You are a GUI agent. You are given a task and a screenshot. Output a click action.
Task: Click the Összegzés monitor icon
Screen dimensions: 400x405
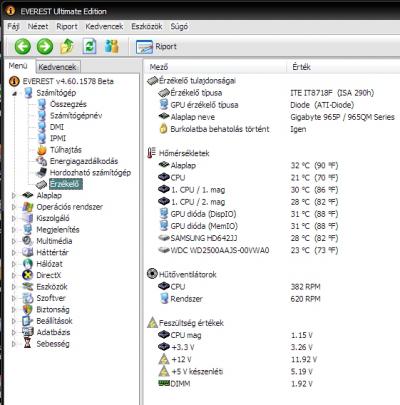point(42,104)
